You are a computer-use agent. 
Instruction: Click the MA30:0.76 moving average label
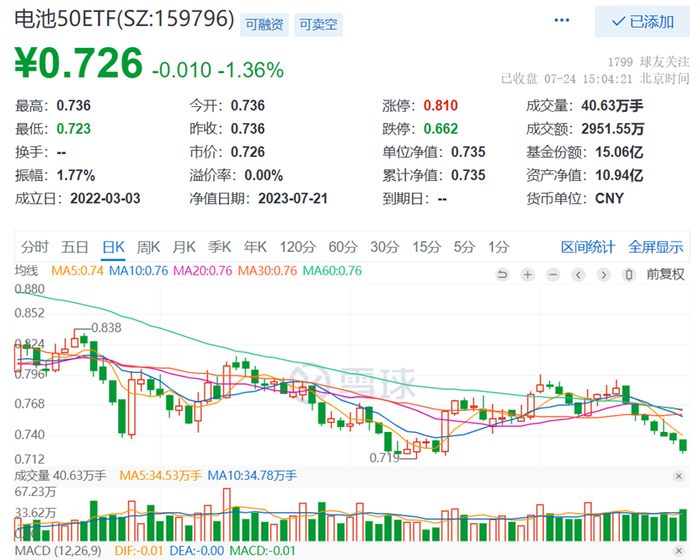267,271
